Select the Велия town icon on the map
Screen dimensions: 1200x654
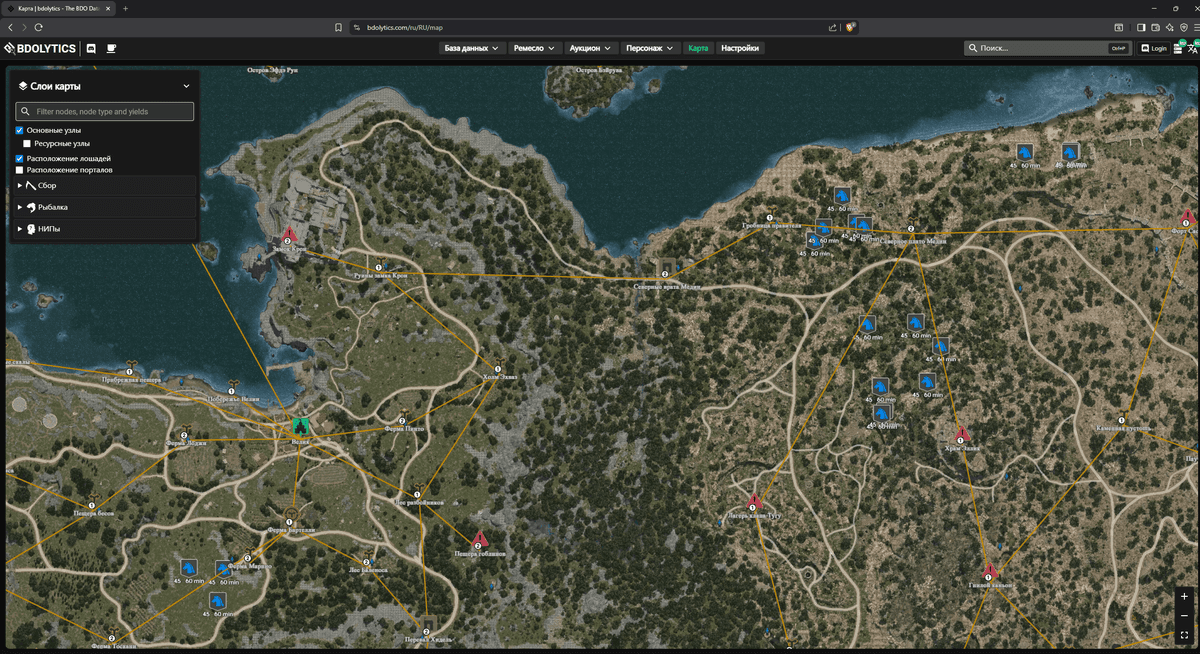click(x=301, y=426)
